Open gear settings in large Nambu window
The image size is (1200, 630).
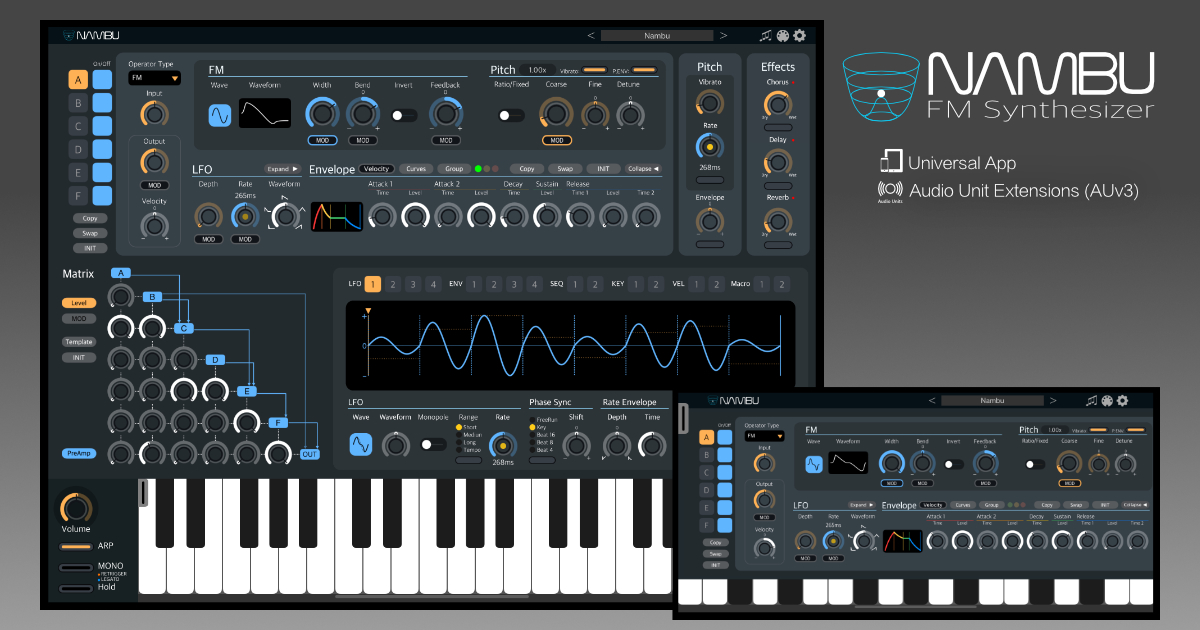pyautogui.click(x=799, y=36)
